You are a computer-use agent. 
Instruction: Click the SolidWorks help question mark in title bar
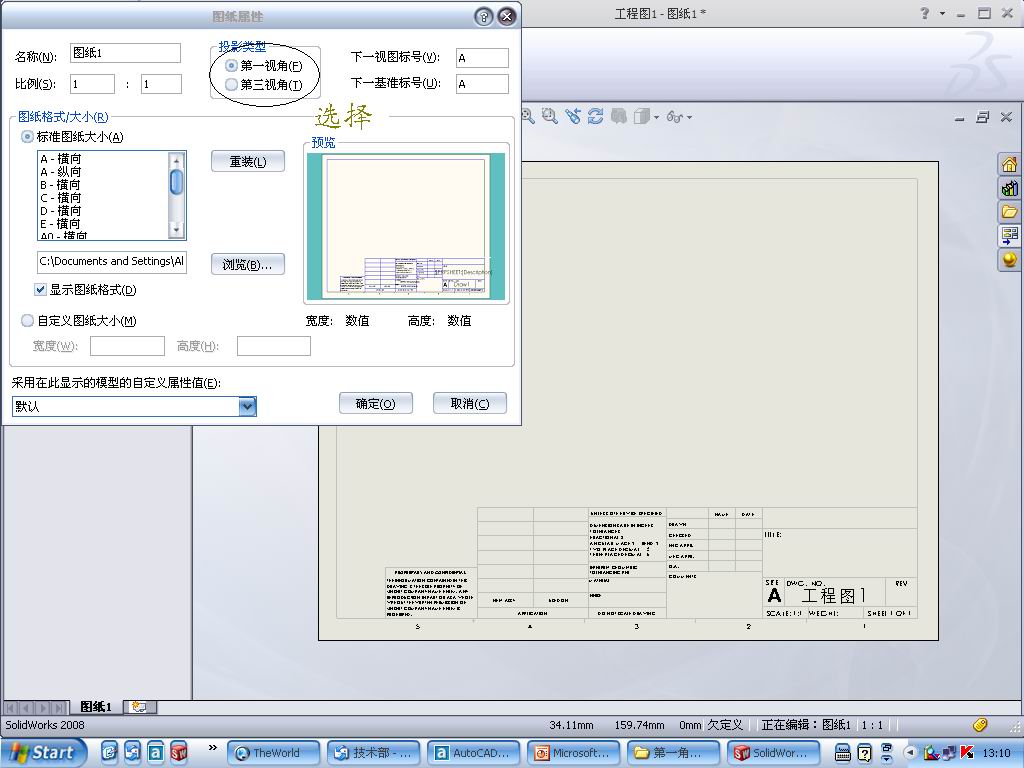(924, 13)
